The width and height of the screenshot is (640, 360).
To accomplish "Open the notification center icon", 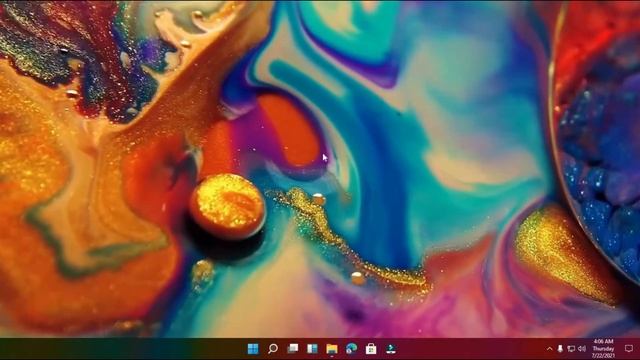I will tap(629, 349).
